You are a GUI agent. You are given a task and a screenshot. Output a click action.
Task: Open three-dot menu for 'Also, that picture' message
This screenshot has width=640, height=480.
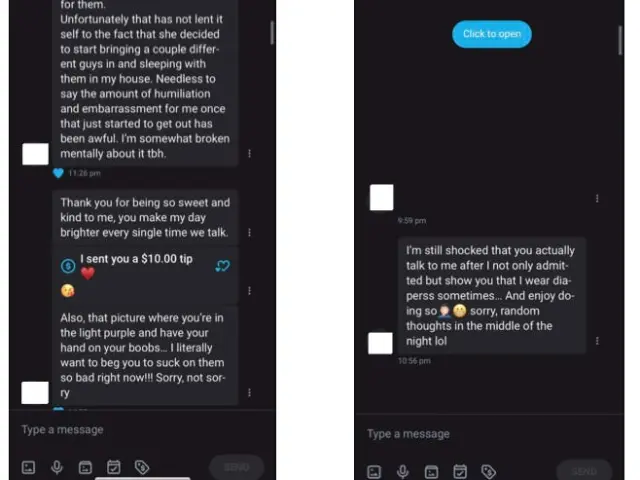249,393
